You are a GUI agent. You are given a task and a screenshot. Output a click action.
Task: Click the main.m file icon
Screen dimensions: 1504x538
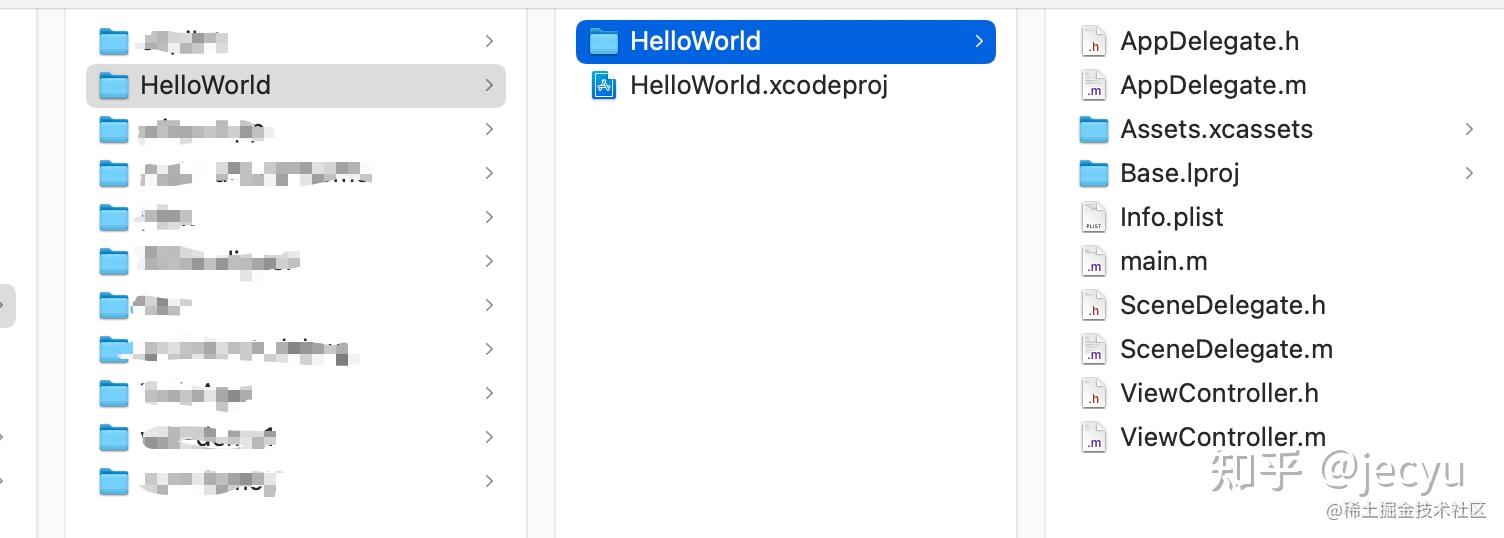click(1094, 261)
